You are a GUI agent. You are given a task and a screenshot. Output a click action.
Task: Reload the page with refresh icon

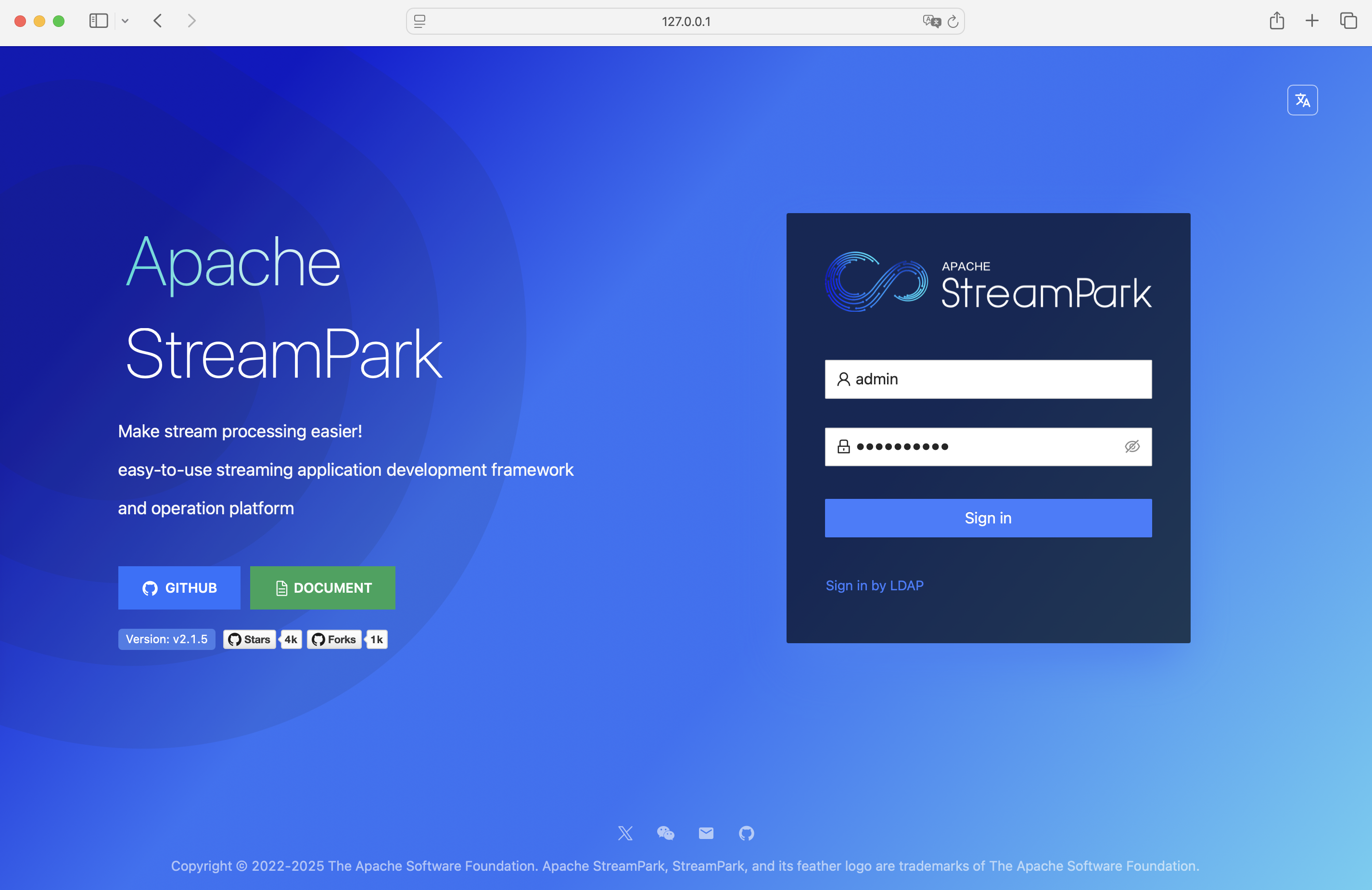coord(953,21)
